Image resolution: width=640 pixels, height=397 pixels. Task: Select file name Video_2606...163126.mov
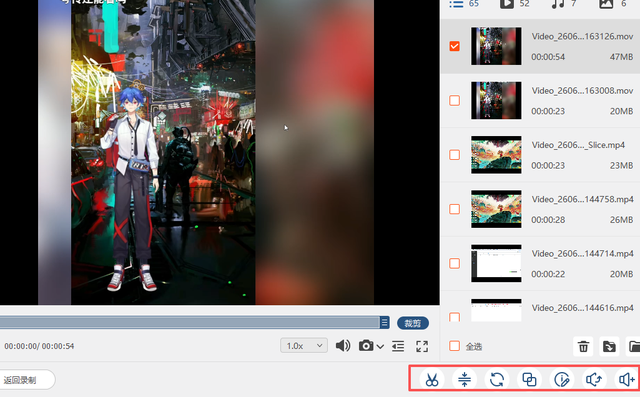tap(582, 36)
